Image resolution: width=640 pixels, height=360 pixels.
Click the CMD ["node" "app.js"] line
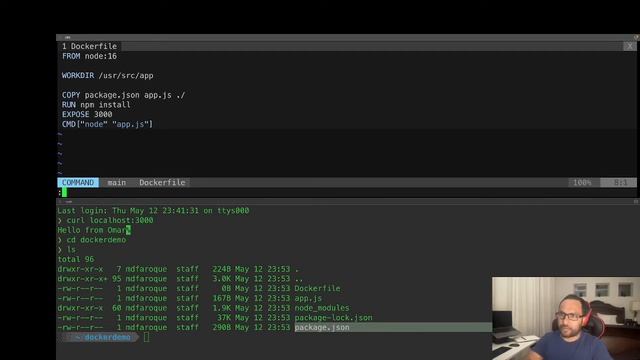(x=107, y=124)
